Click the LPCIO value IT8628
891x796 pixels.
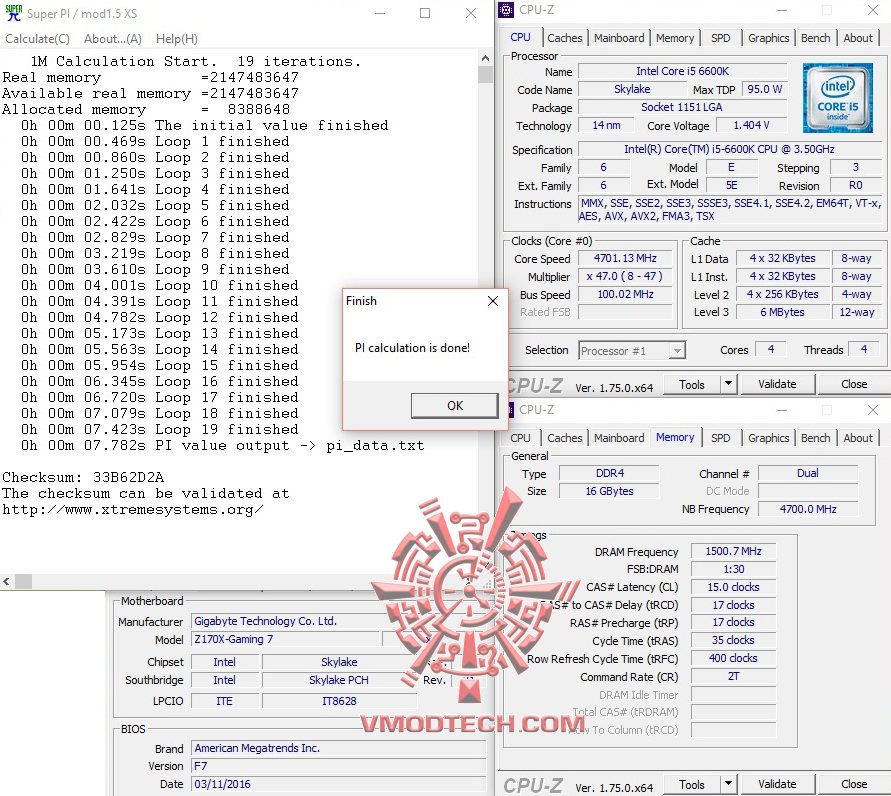click(339, 701)
